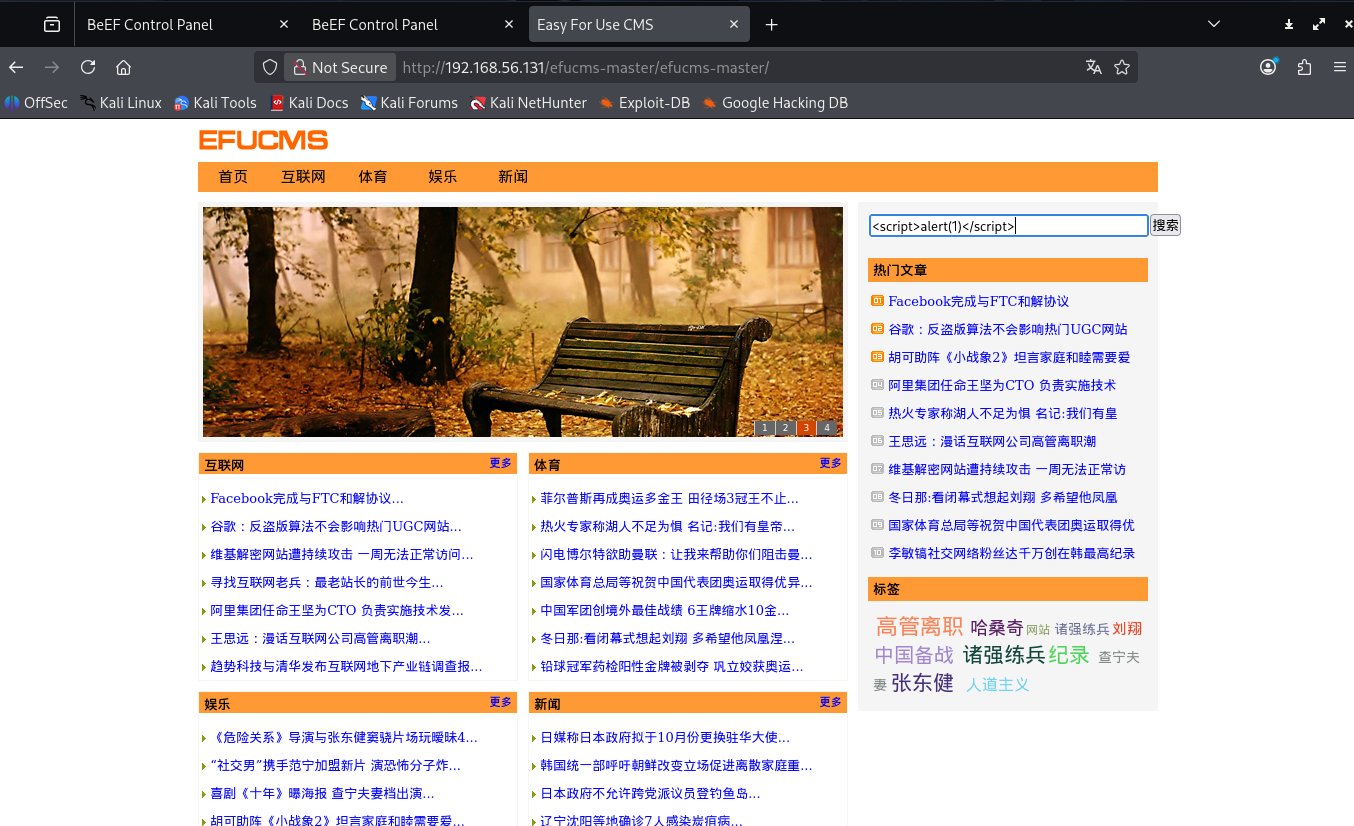Image resolution: width=1354 pixels, height=826 pixels.
Task: Open a new browser tab
Action: click(x=771, y=25)
